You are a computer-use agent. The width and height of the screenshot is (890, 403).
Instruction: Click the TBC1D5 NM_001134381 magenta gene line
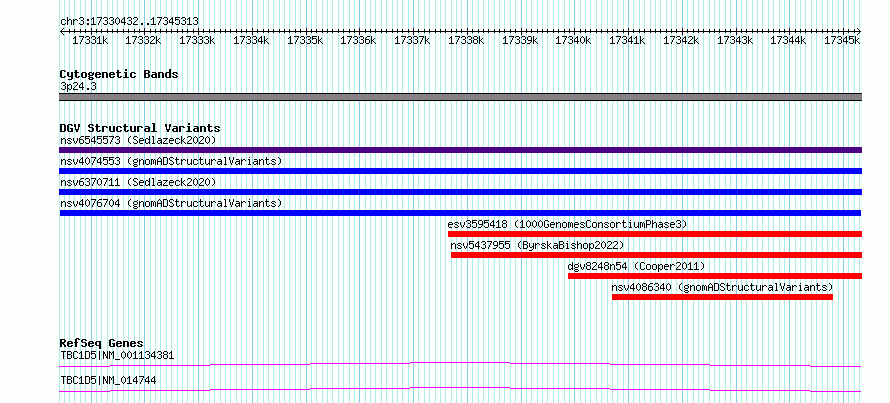tap(460, 364)
